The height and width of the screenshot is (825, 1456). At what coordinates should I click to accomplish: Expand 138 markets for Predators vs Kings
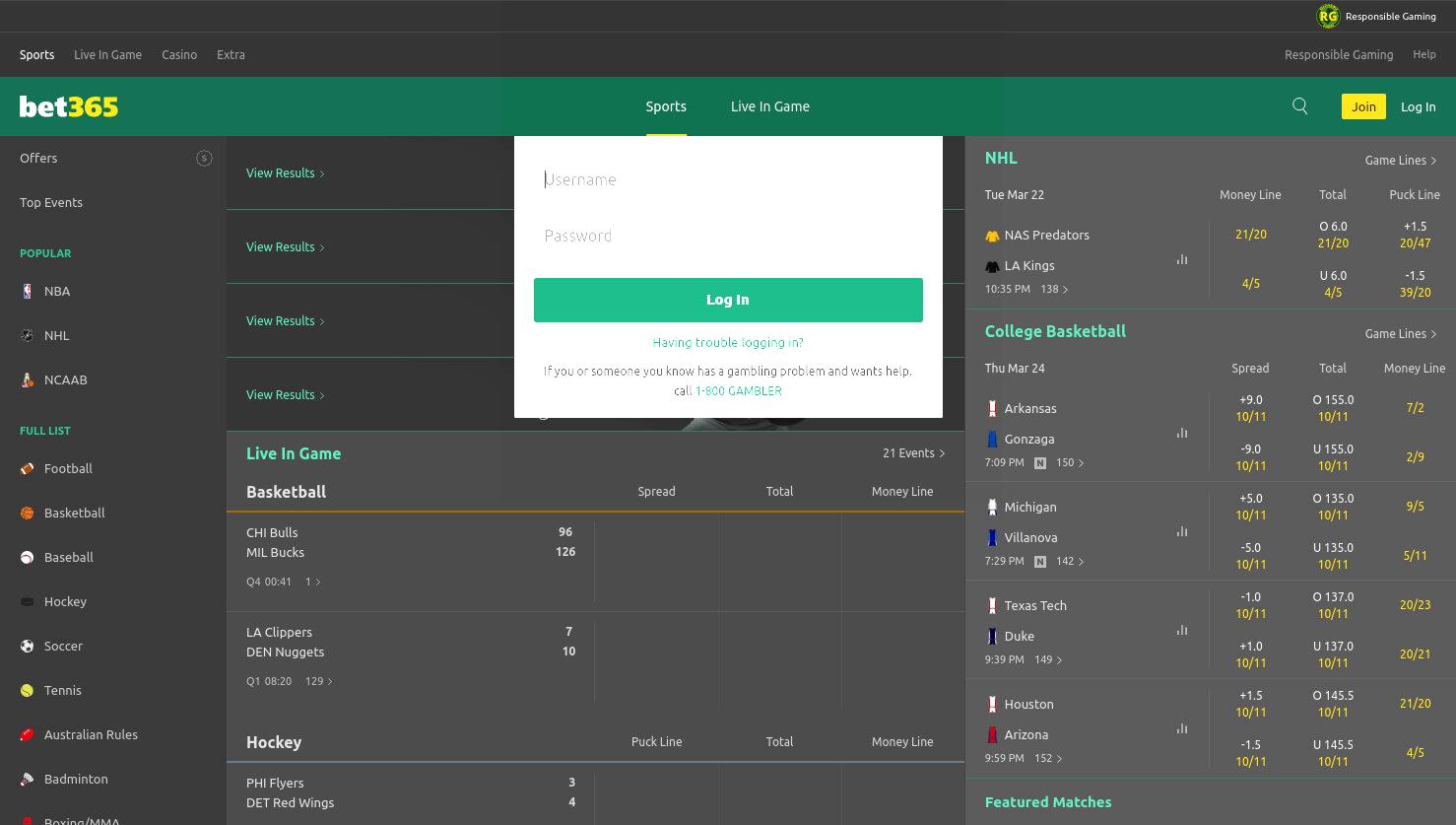[x=1054, y=289]
